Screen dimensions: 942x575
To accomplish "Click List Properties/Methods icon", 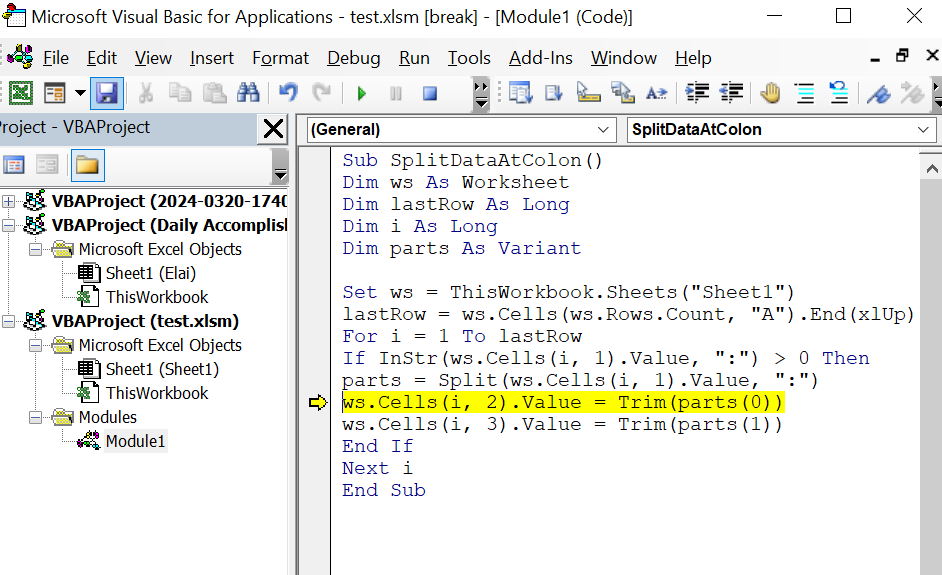I will (520, 93).
